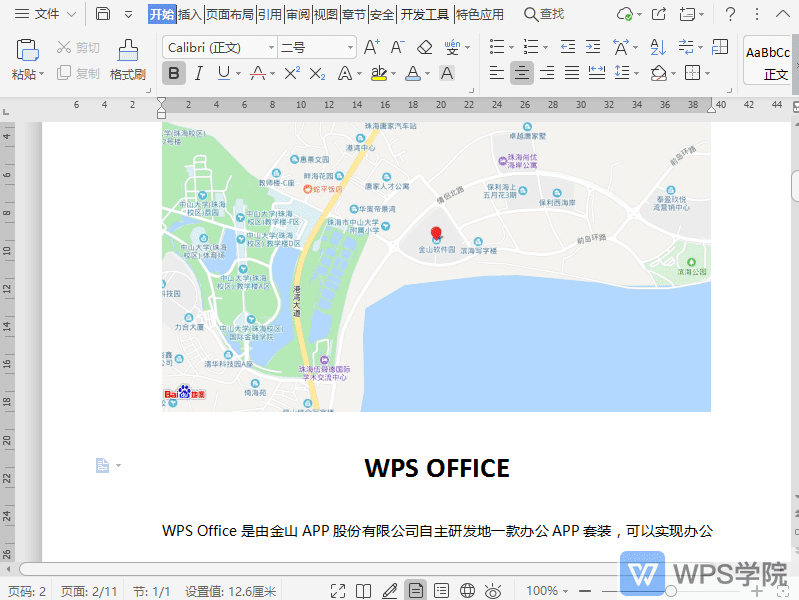Decrease font size with the A- icon
Image resolution: width=799 pixels, height=600 pixels.
pos(397,47)
